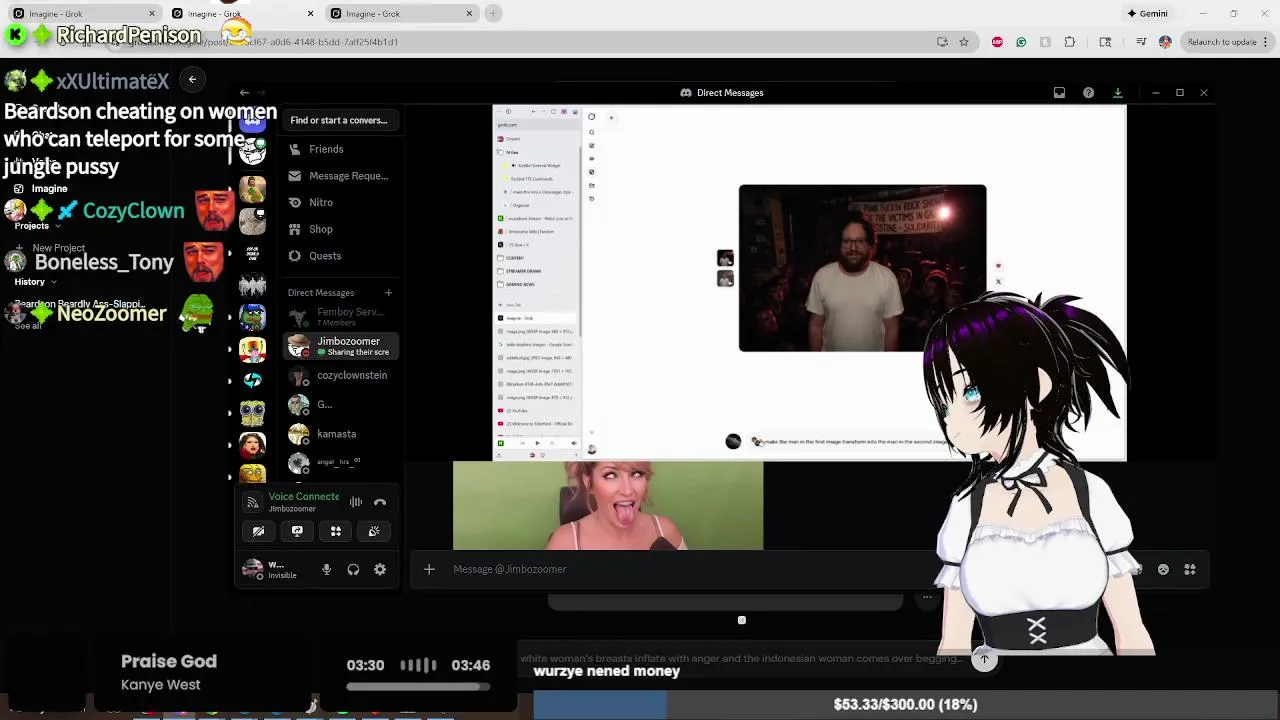Click the Find or start a conversation box
Screen dimensions: 1280x720
tap(339, 120)
